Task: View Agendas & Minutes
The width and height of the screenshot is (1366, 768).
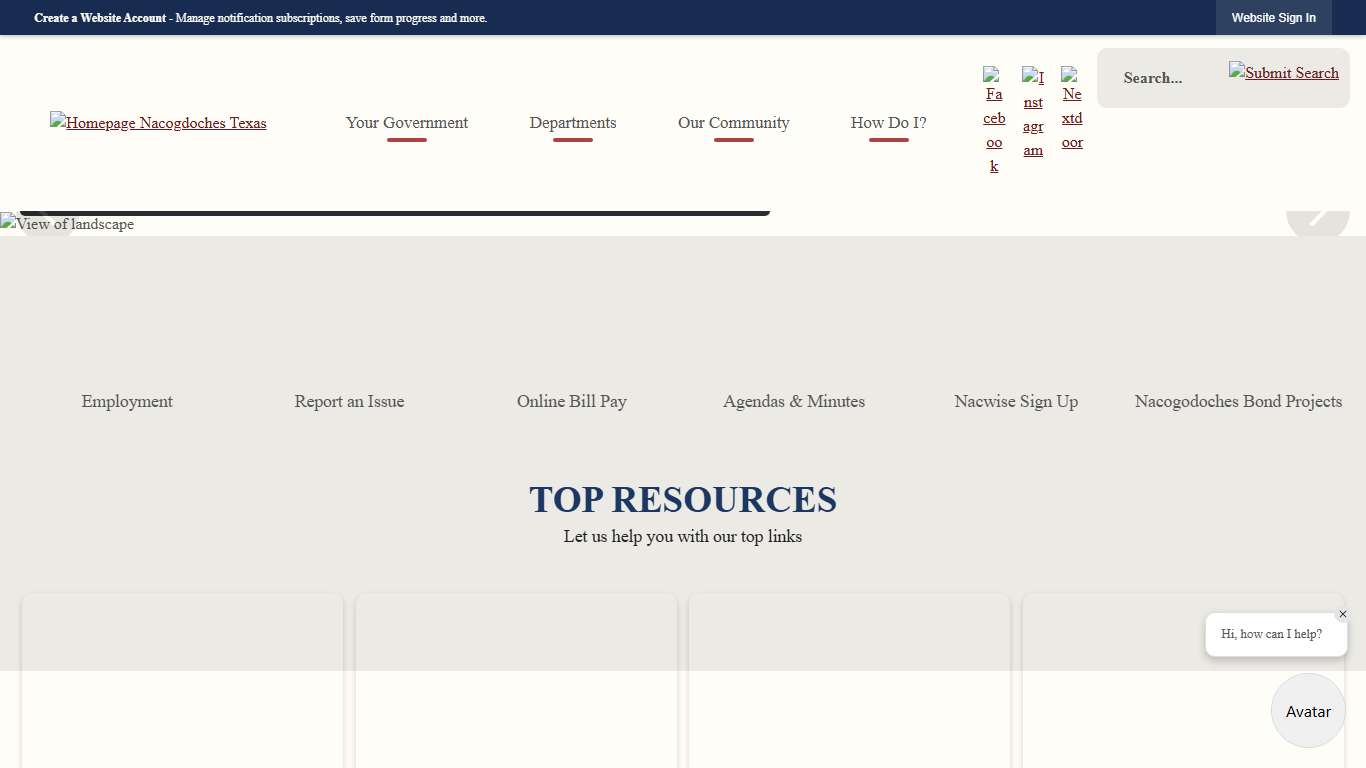Action: (793, 401)
